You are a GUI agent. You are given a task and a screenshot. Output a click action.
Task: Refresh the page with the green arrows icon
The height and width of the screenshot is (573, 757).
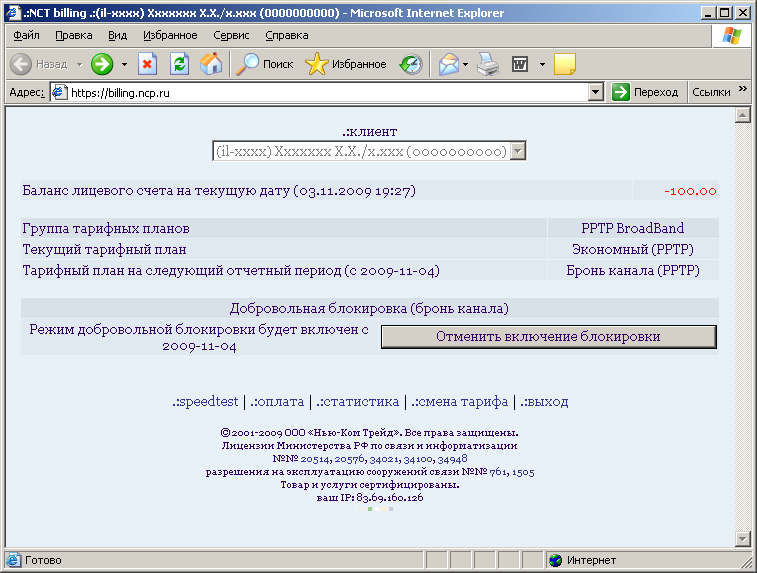pos(179,64)
